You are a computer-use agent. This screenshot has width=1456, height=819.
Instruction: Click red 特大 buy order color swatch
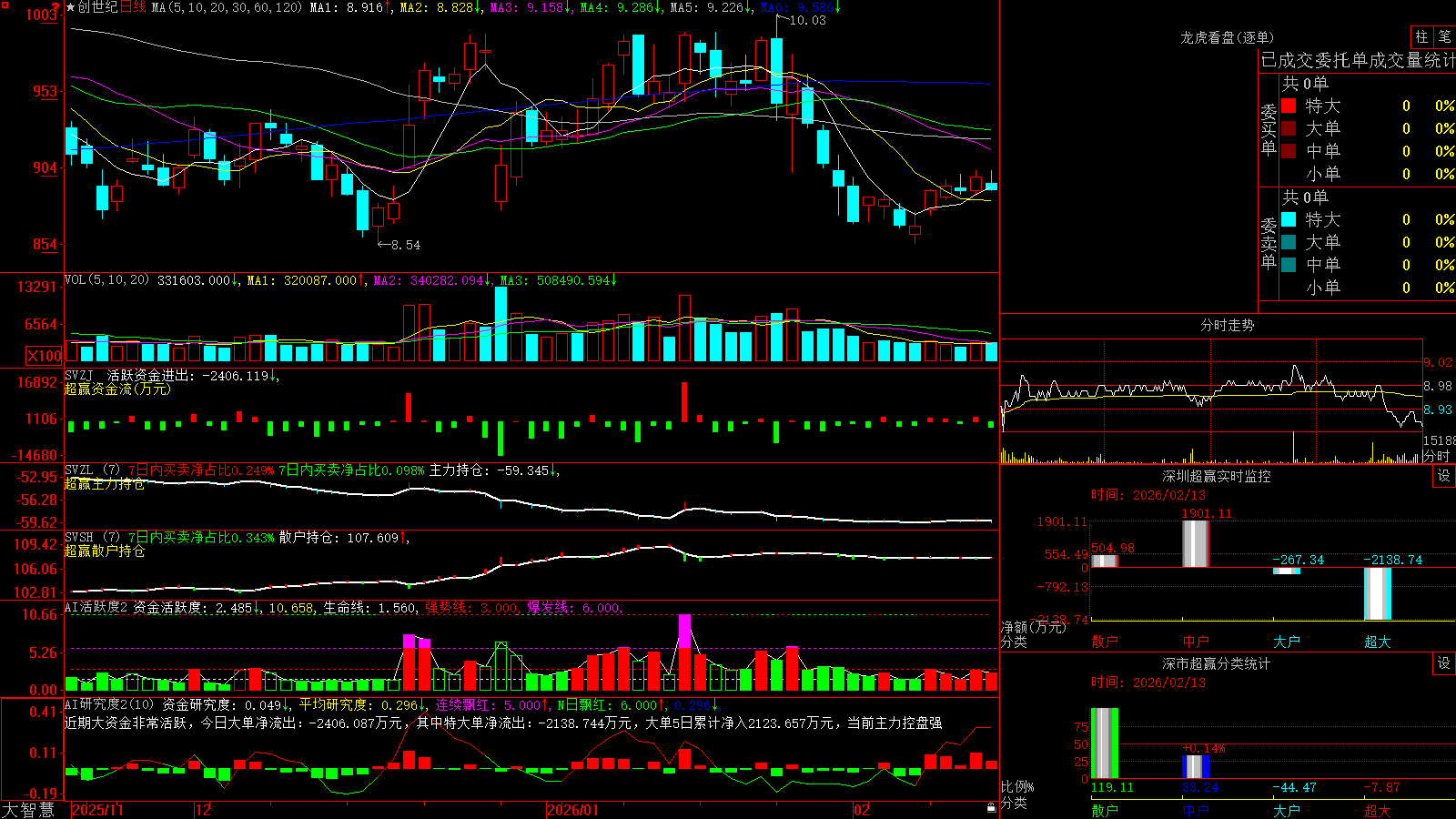1289,106
